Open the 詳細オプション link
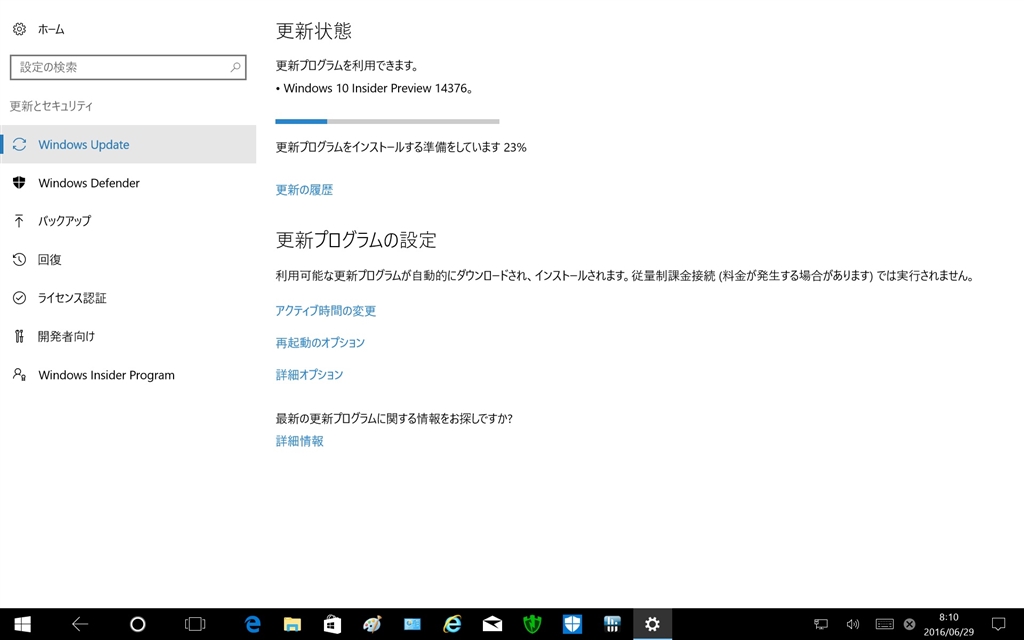Viewport: 1024px width, 640px height. [310, 375]
